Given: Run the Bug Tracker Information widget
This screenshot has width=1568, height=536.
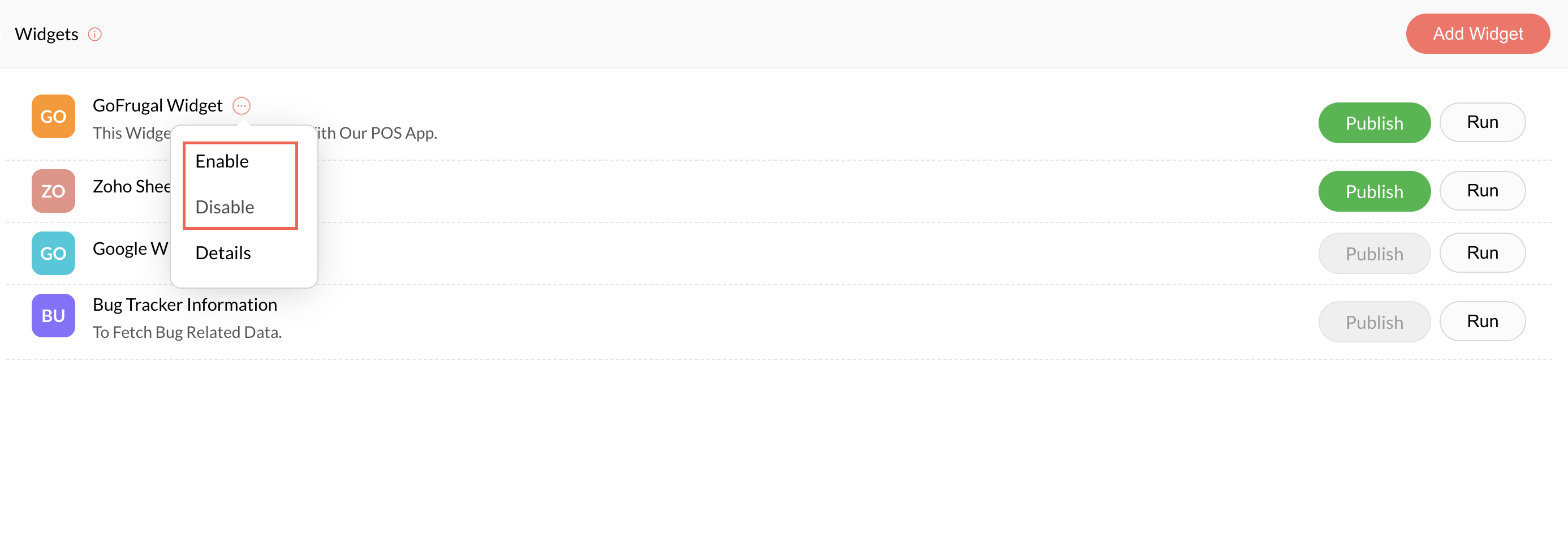Looking at the screenshot, I should point(1481,321).
